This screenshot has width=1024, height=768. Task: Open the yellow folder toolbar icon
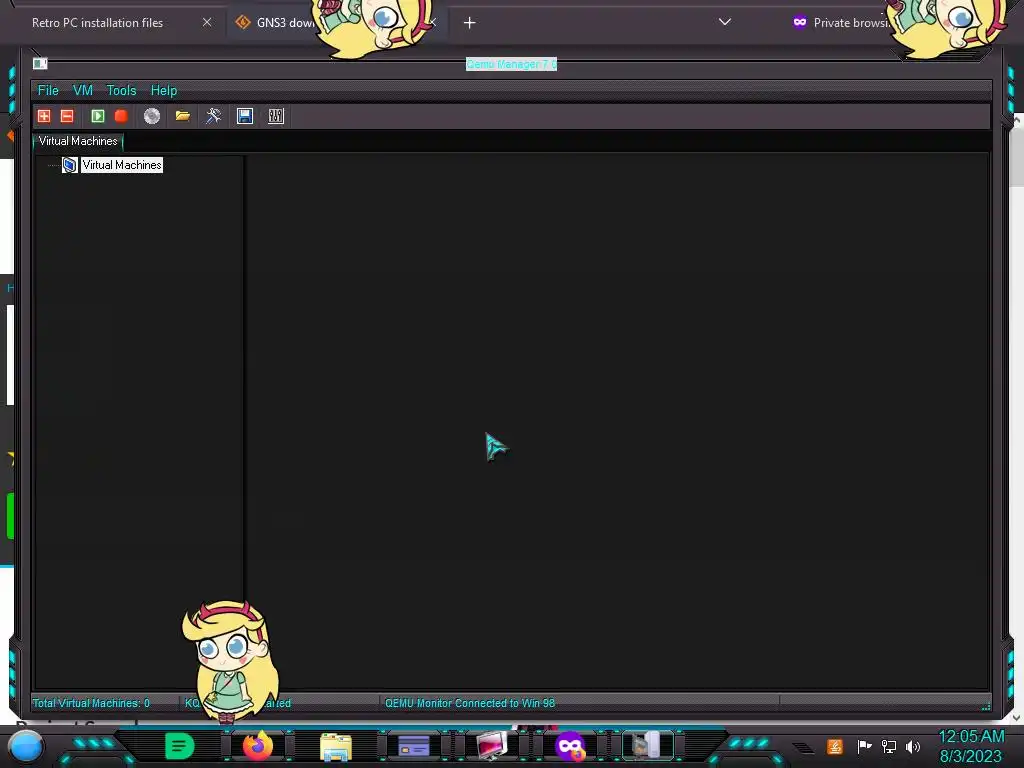(x=182, y=116)
